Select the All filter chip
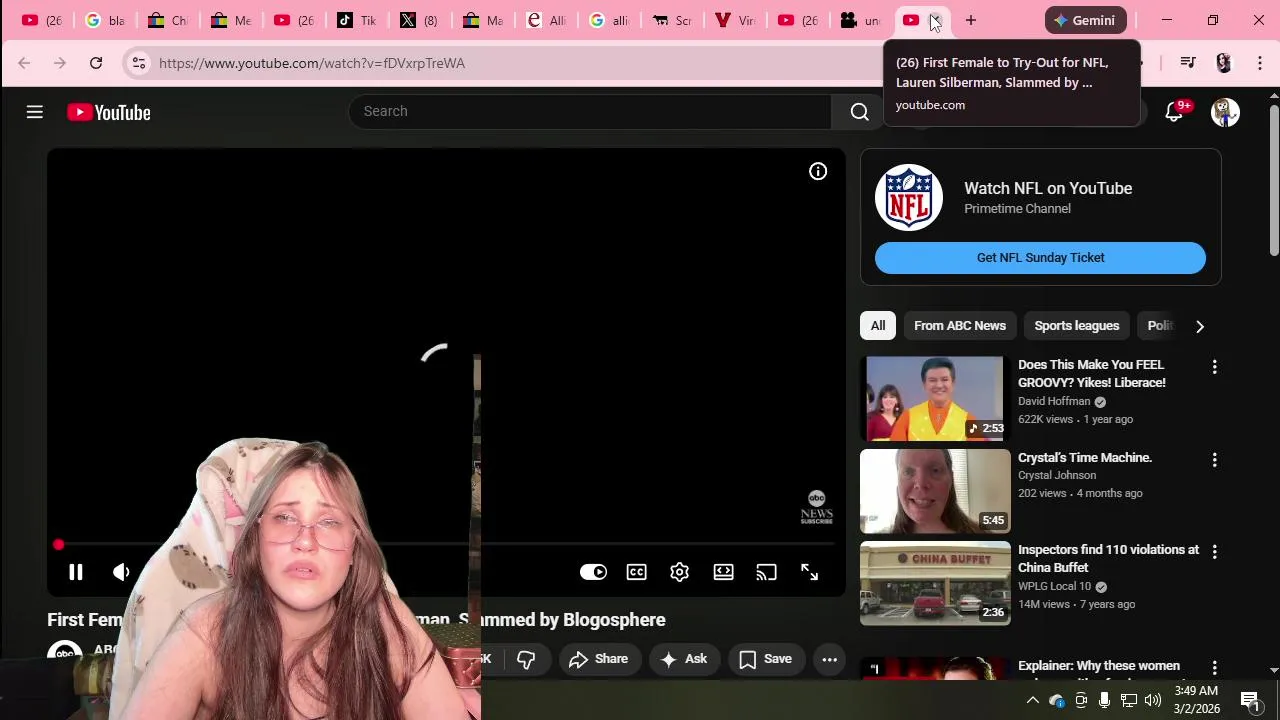Image resolution: width=1280 pixels, height=720 pixels. coord(877,326)
